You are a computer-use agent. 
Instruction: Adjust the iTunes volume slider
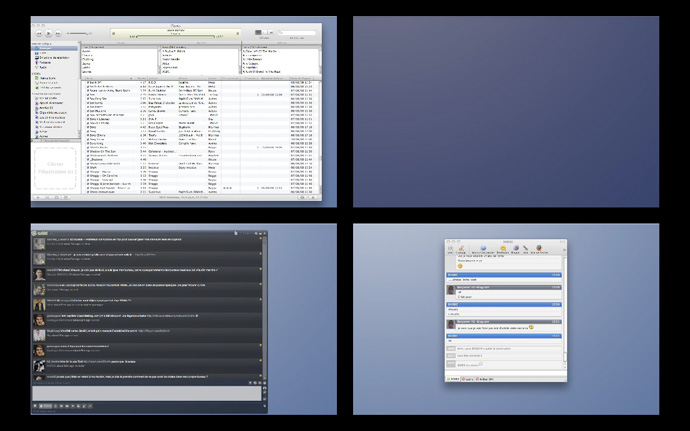coord(80,33)
